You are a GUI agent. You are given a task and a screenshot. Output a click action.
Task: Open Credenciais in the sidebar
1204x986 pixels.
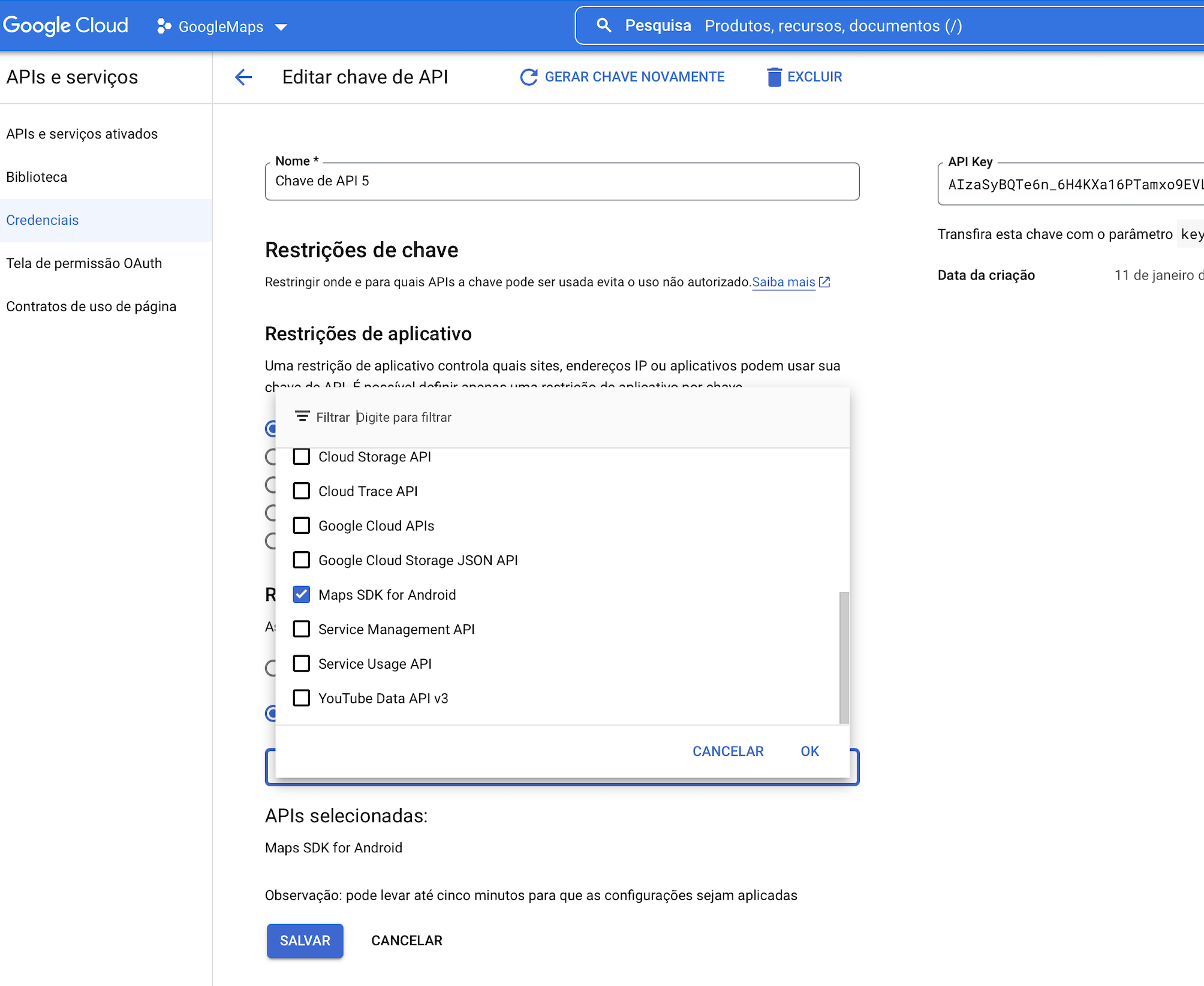coord(43,220)
